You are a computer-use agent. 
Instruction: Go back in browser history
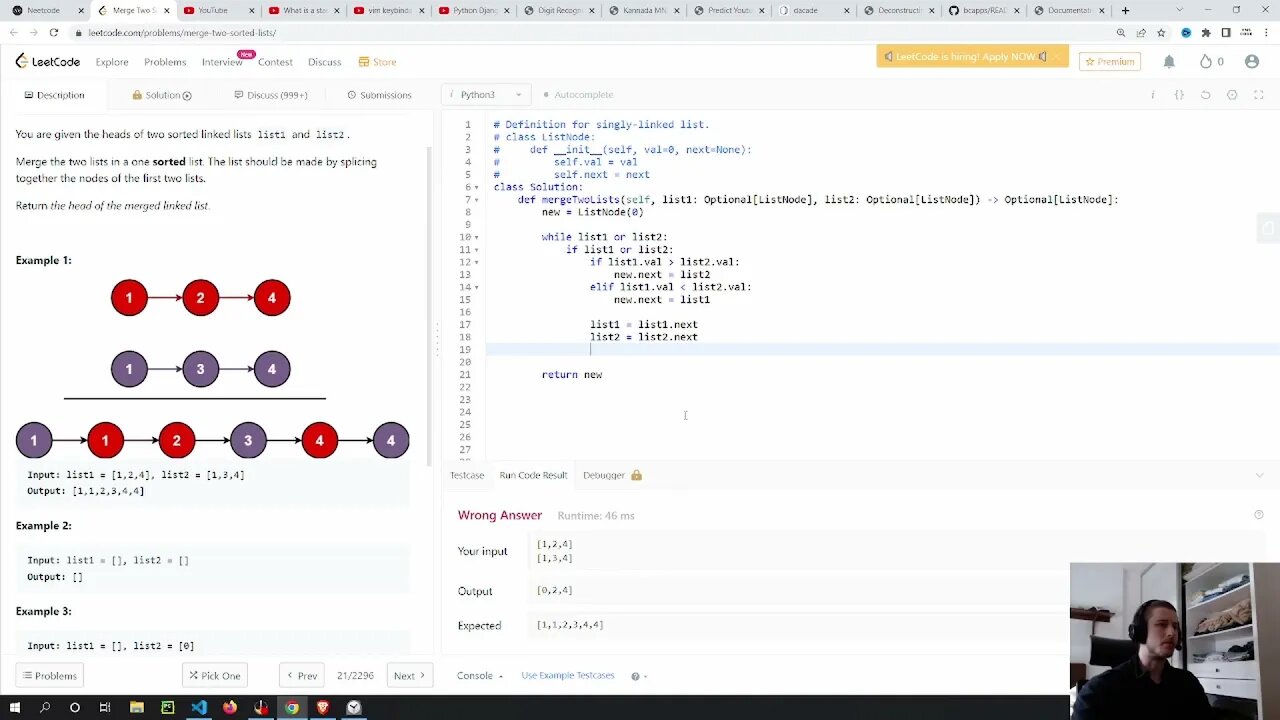(14, 33)
